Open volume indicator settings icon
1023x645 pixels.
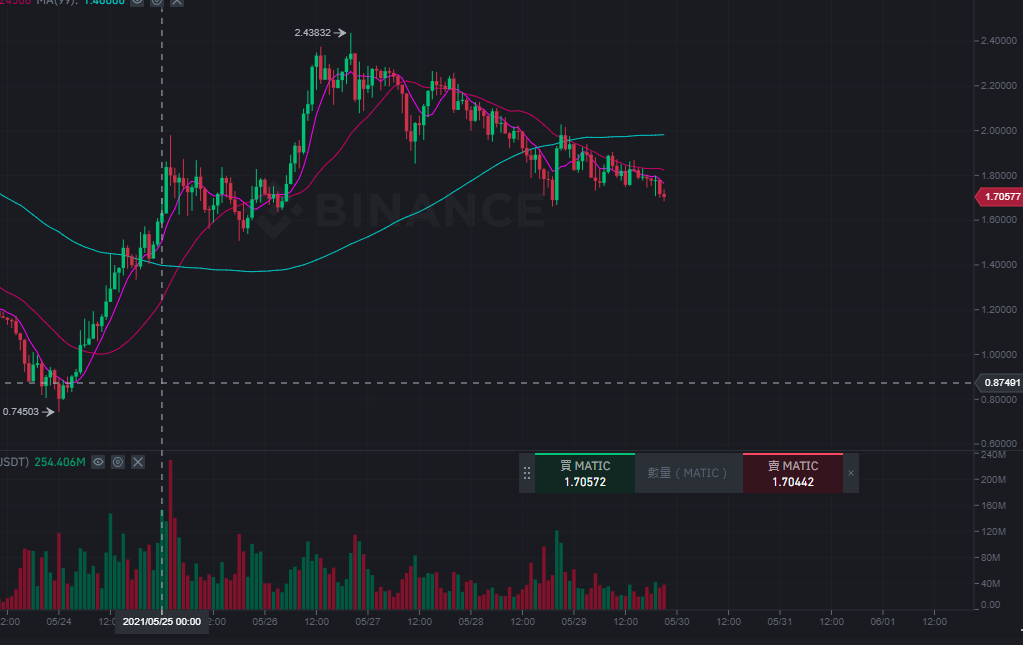click(x=118, y=462)
